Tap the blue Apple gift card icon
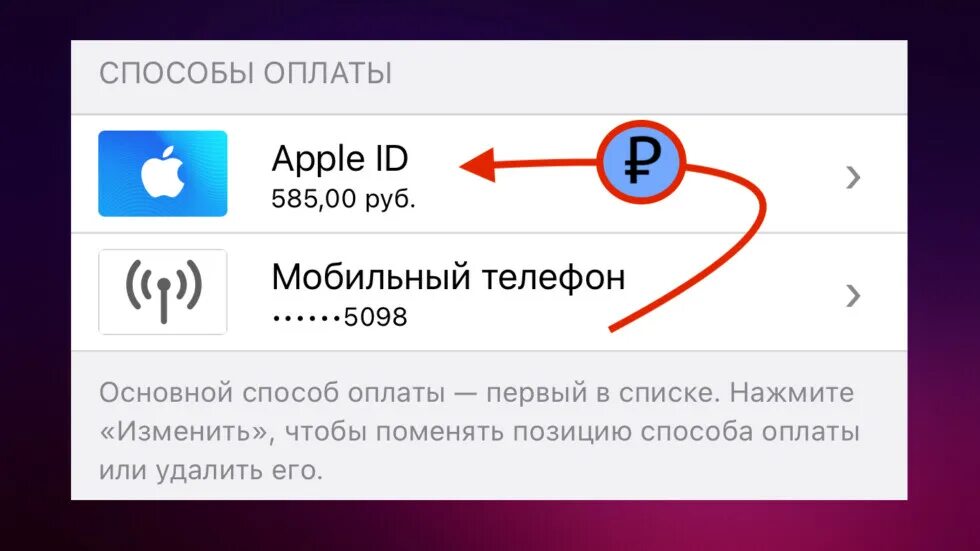 [x=162, y=173]
